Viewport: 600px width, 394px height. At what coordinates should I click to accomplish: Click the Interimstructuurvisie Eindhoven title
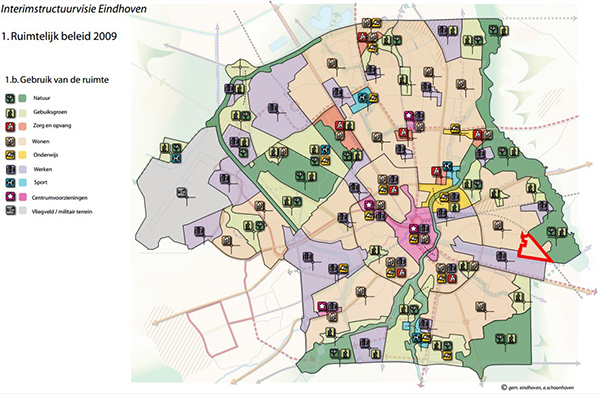coord(73,9)
